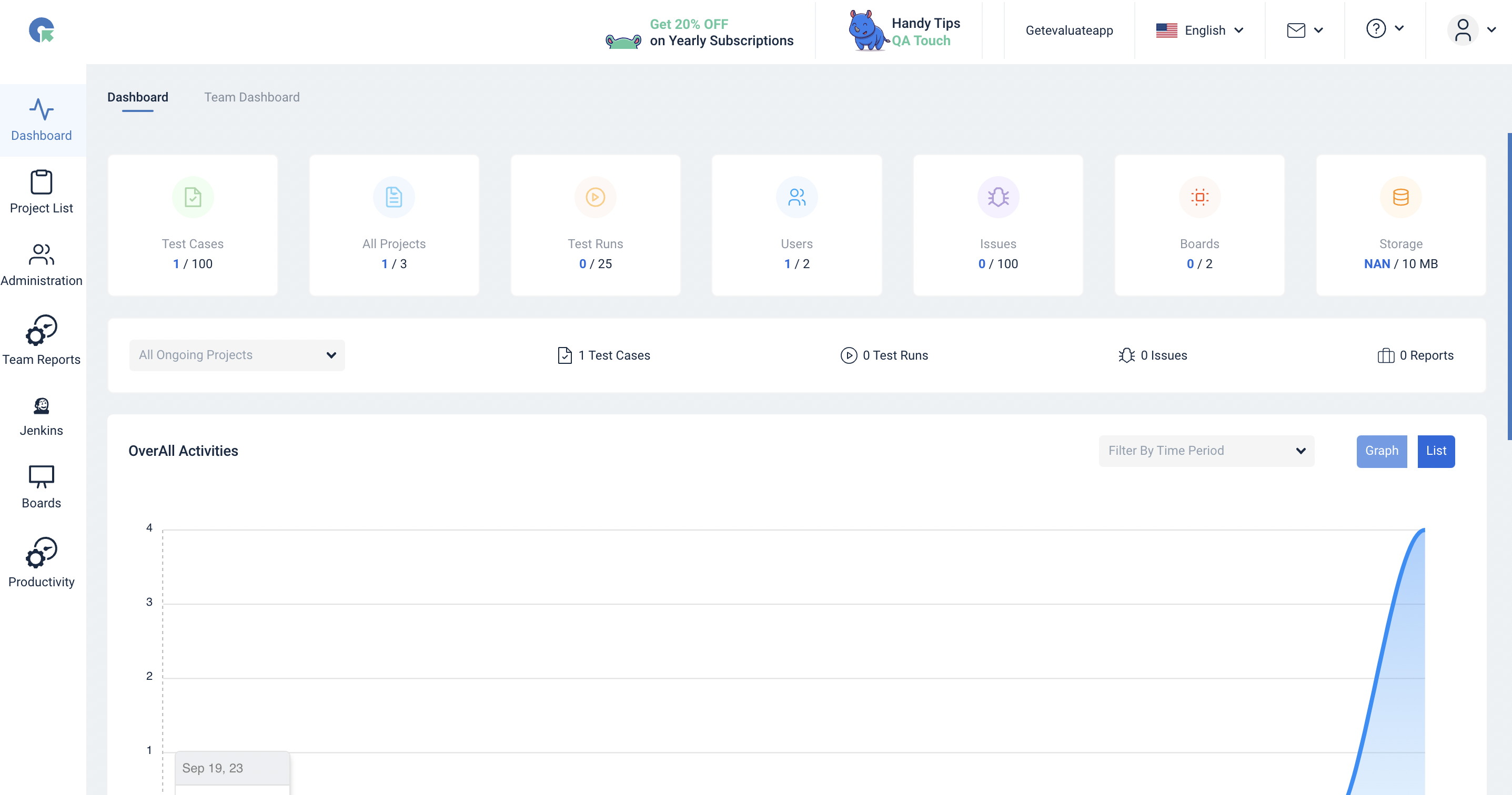Switch activities view to Graph
This screenshot has width=1512, height=795.
tap(1381, 451)
